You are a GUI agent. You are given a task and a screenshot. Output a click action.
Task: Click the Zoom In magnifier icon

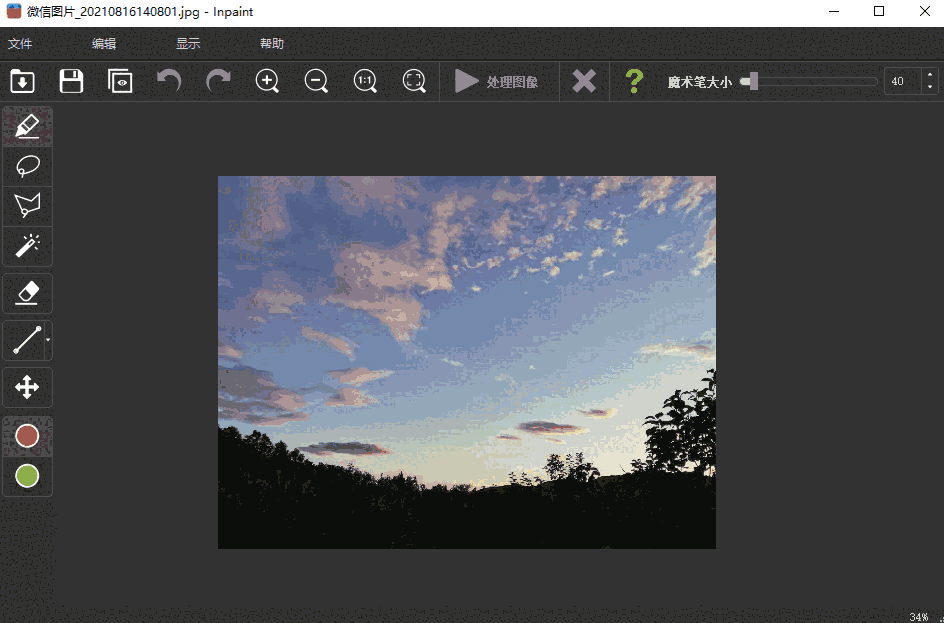(267, 81)
